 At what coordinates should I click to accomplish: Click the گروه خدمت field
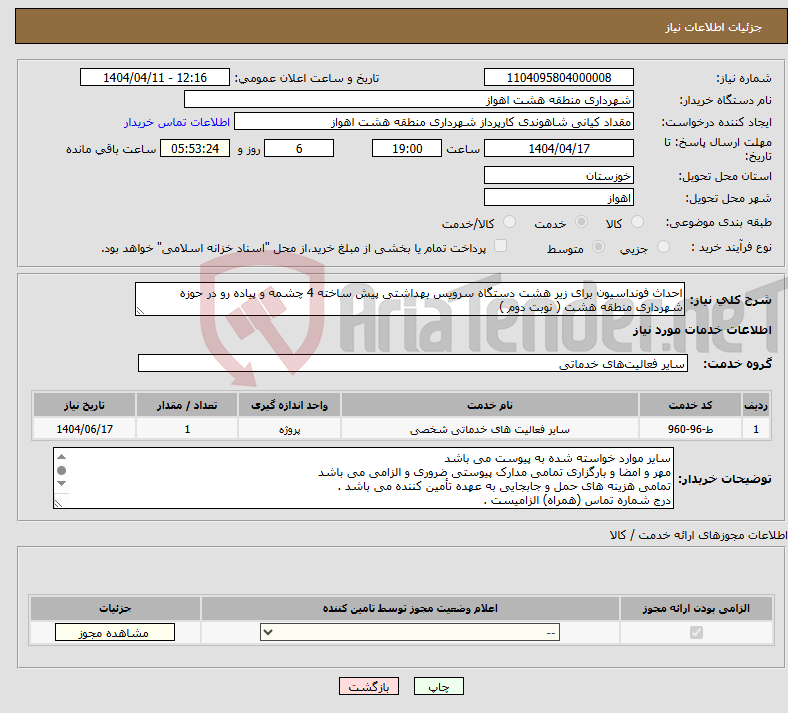(413, 363)
